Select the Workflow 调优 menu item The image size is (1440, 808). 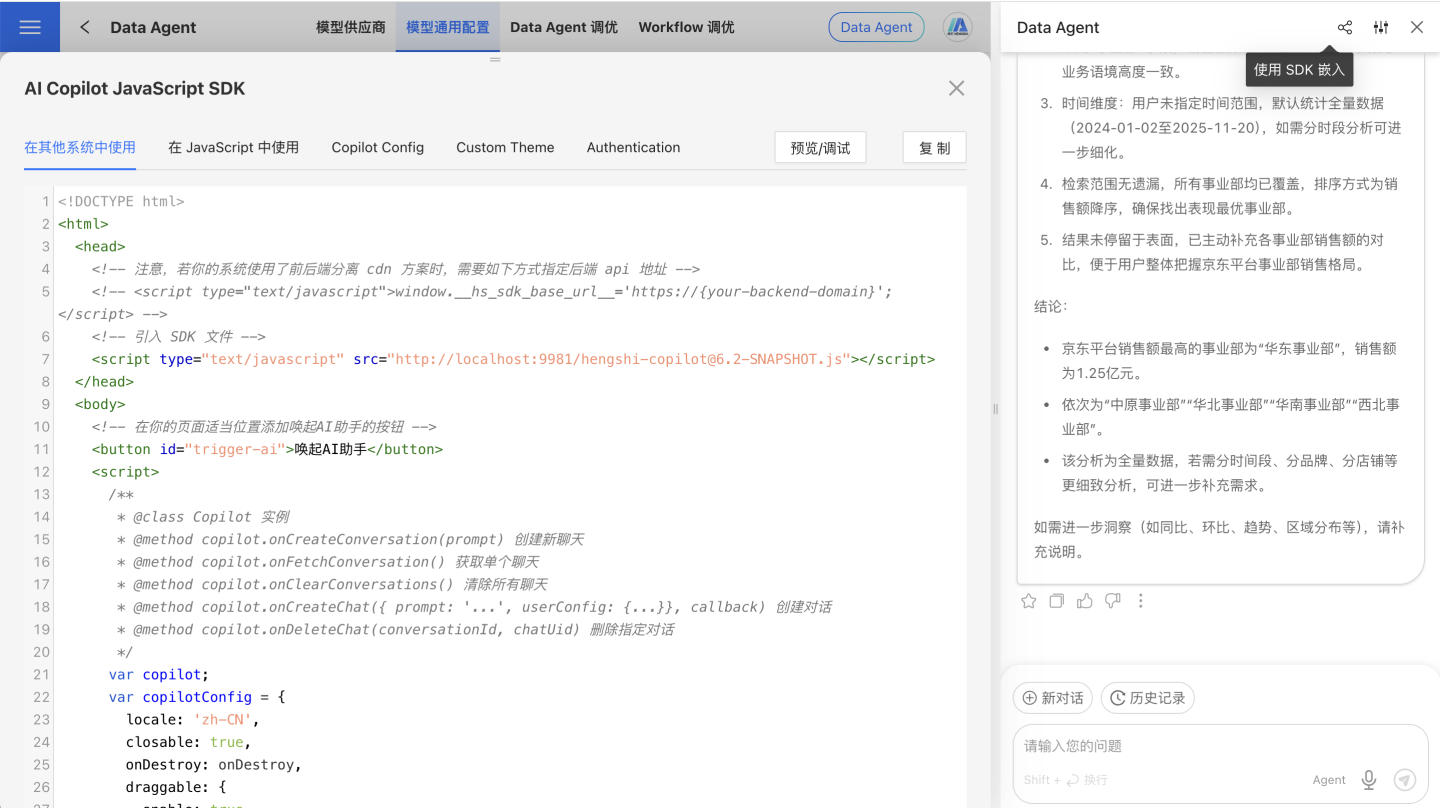[686, 27]
